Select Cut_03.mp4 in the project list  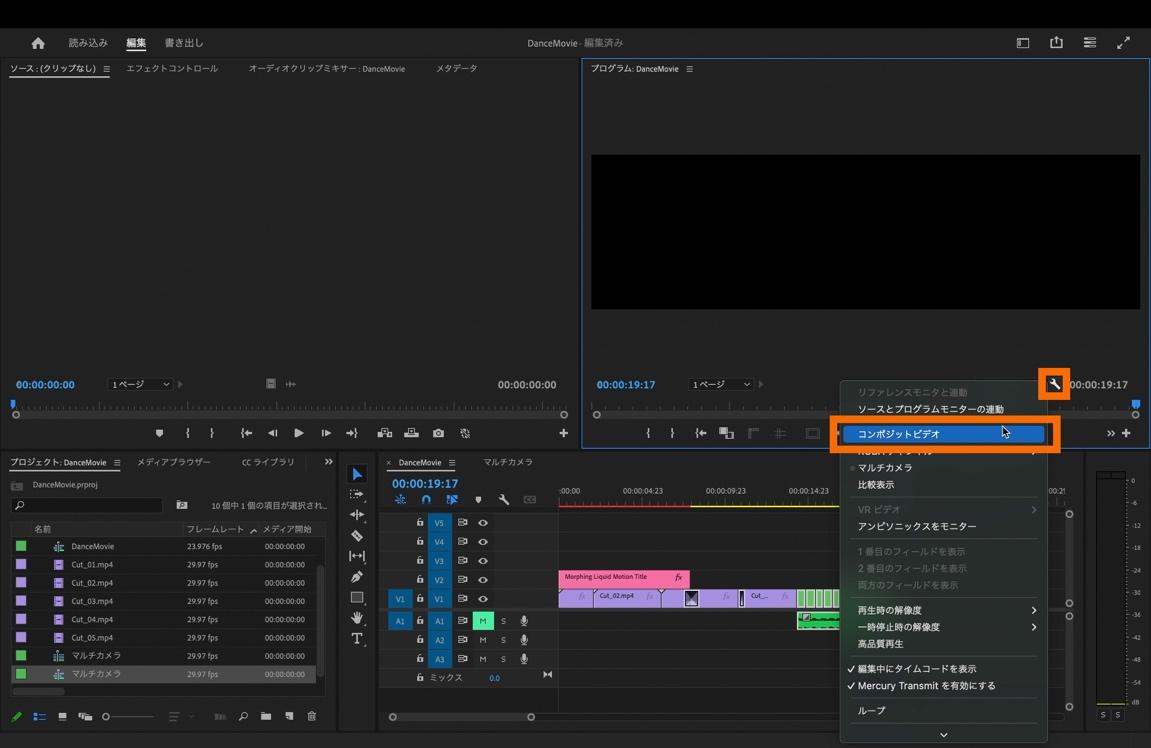[x=92, y=601]
